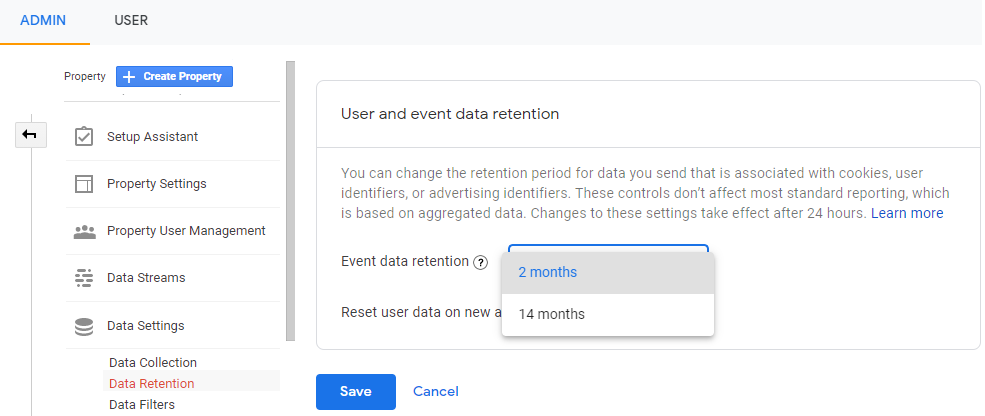
Task: Open Data Filters under Data Settings
Action: [x=141, y=404]
